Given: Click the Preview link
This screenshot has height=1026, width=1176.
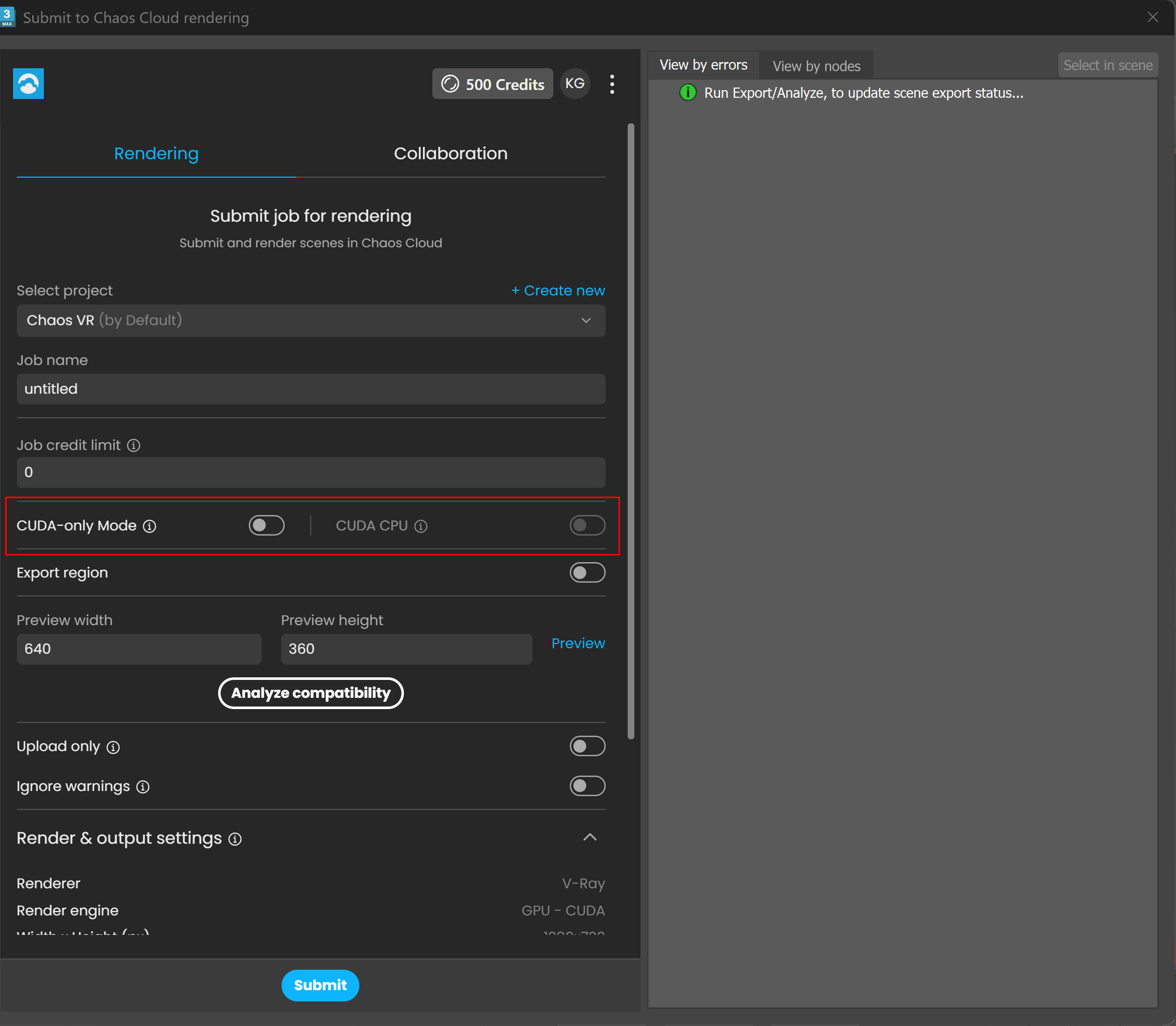Looking at the screenshot, I should 578,644.
